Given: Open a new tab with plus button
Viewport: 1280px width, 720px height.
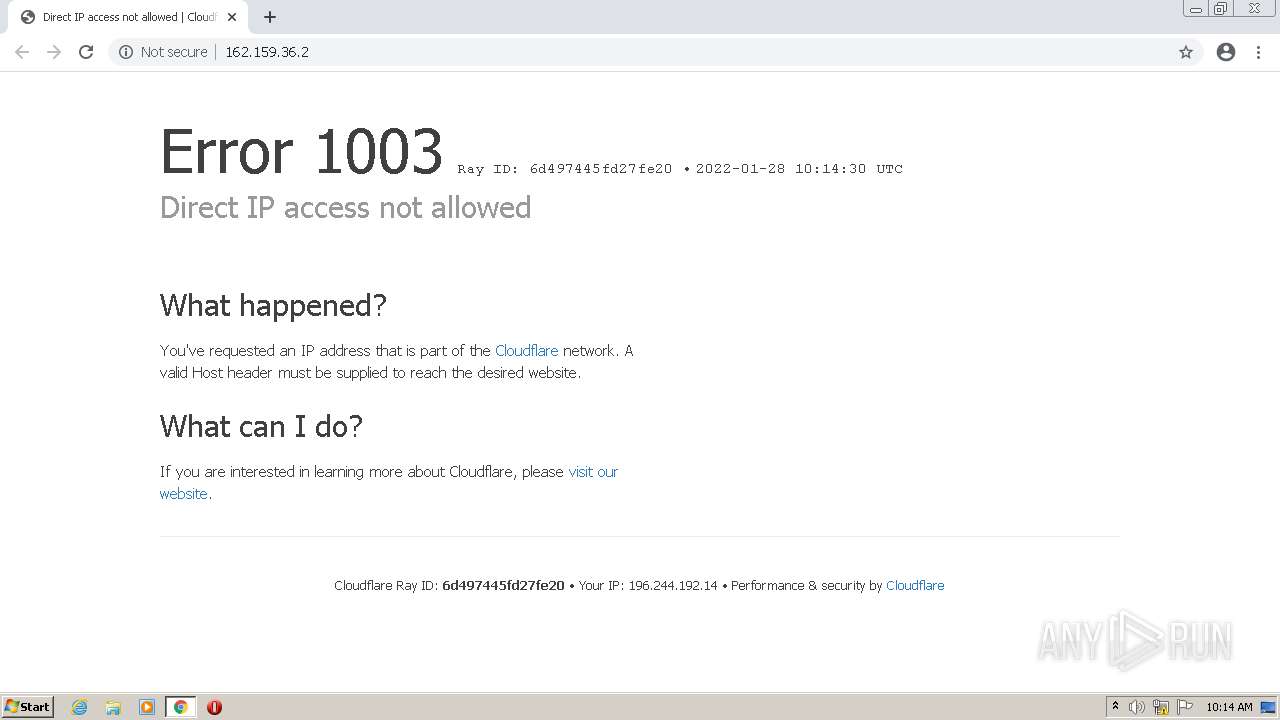Looking at the screenshot, I should (270, 17).
